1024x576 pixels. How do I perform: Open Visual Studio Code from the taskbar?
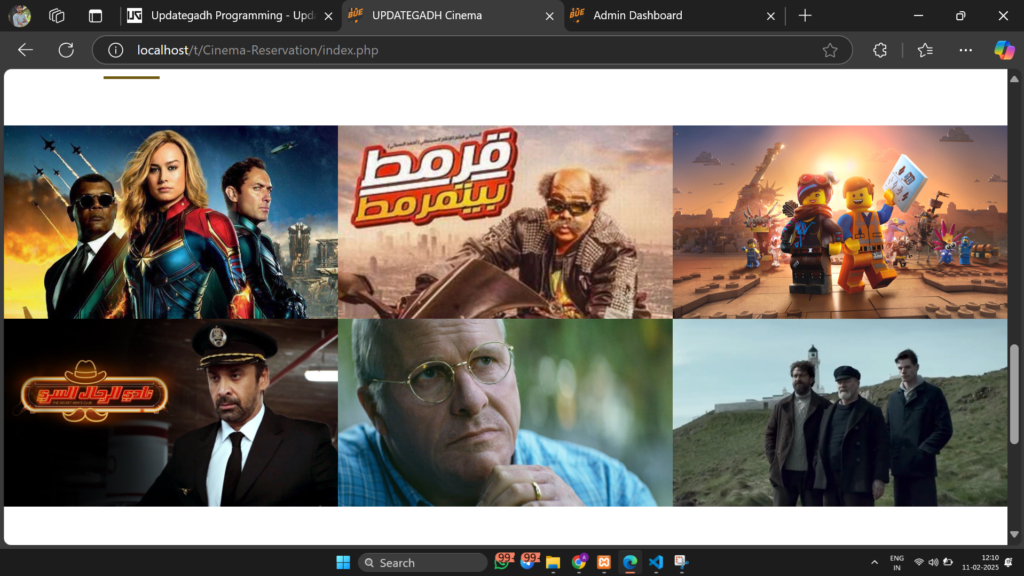(656, 562)
